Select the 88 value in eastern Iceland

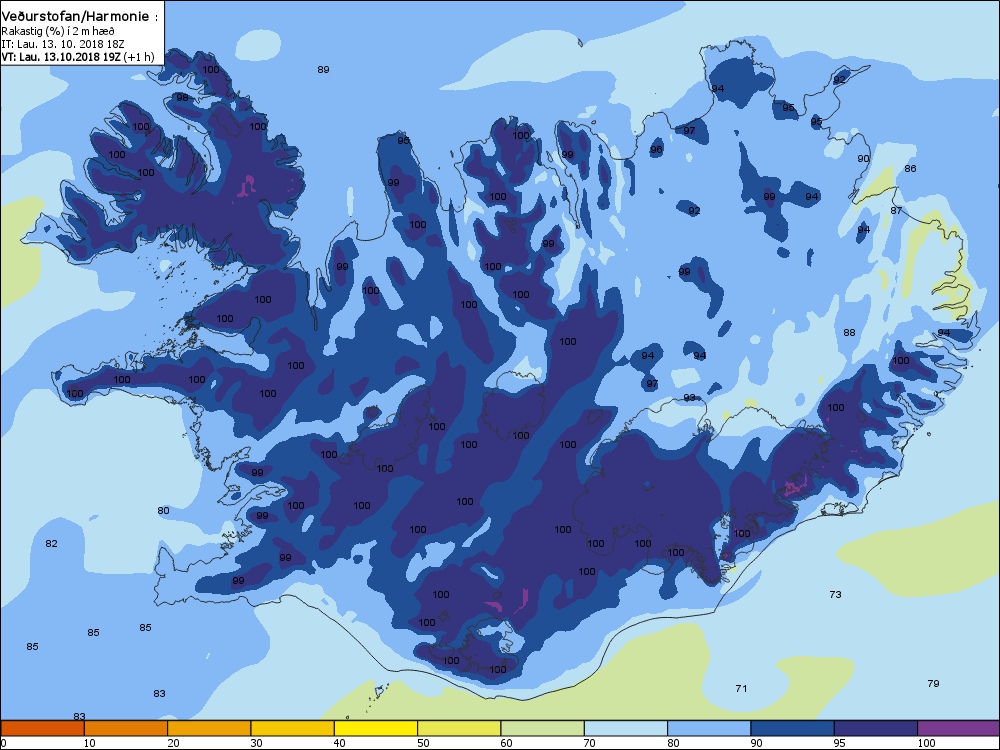[849, 332]
